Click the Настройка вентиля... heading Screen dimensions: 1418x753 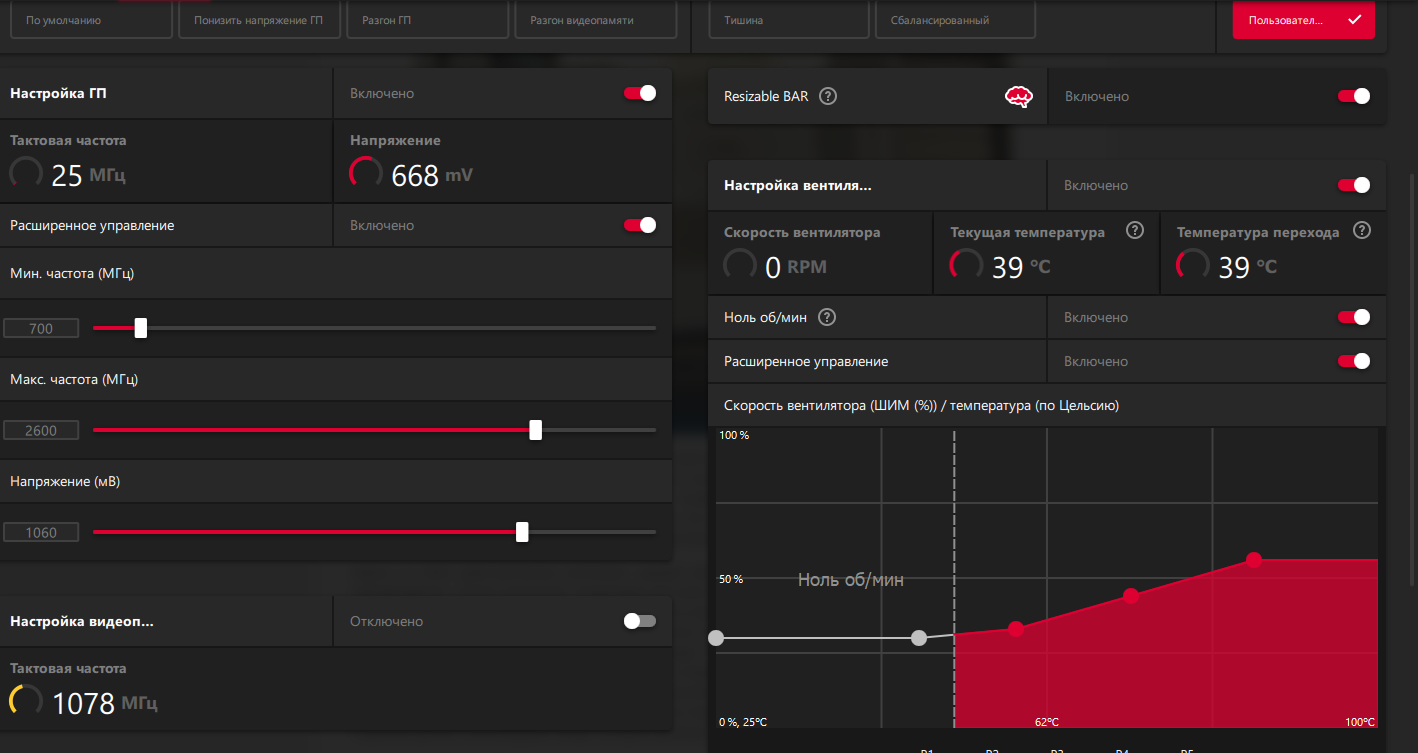[x=799, y=185]
